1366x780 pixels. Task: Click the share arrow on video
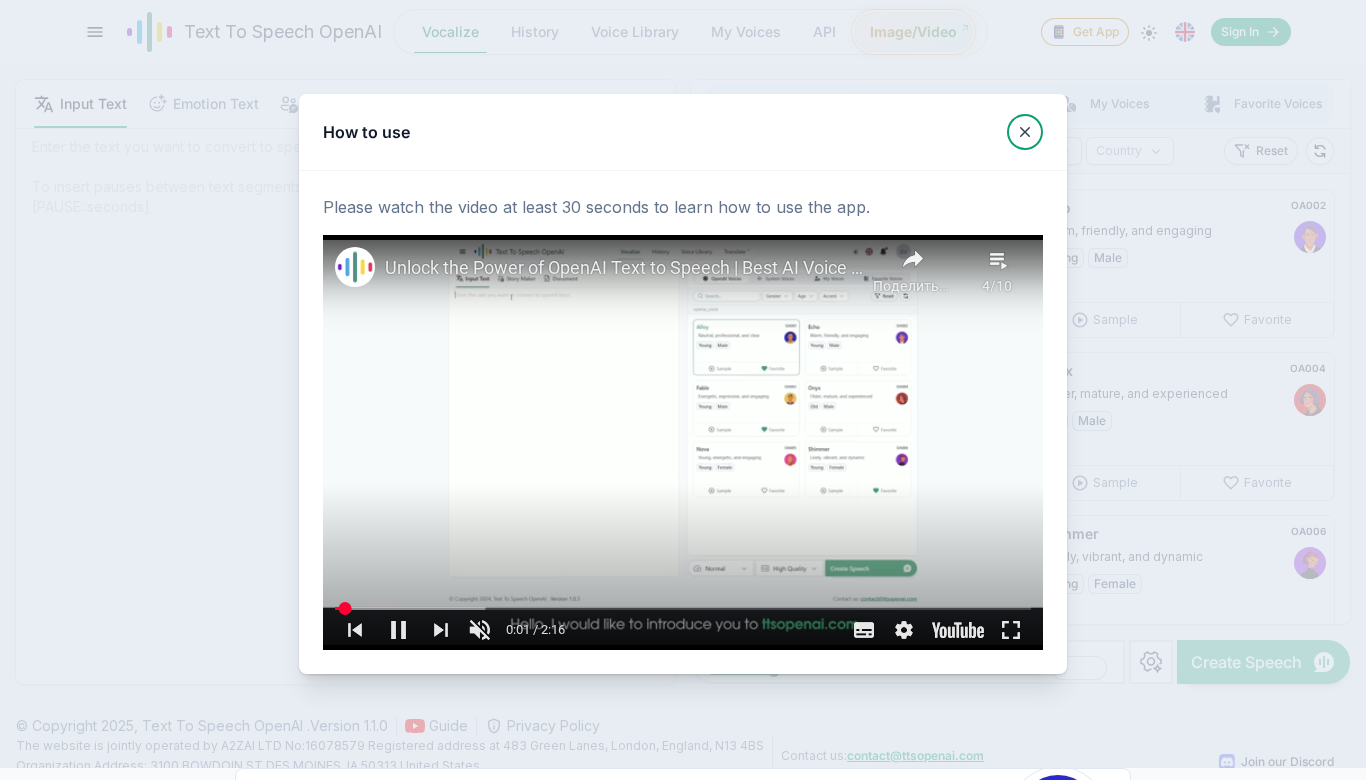pos(912,260)
